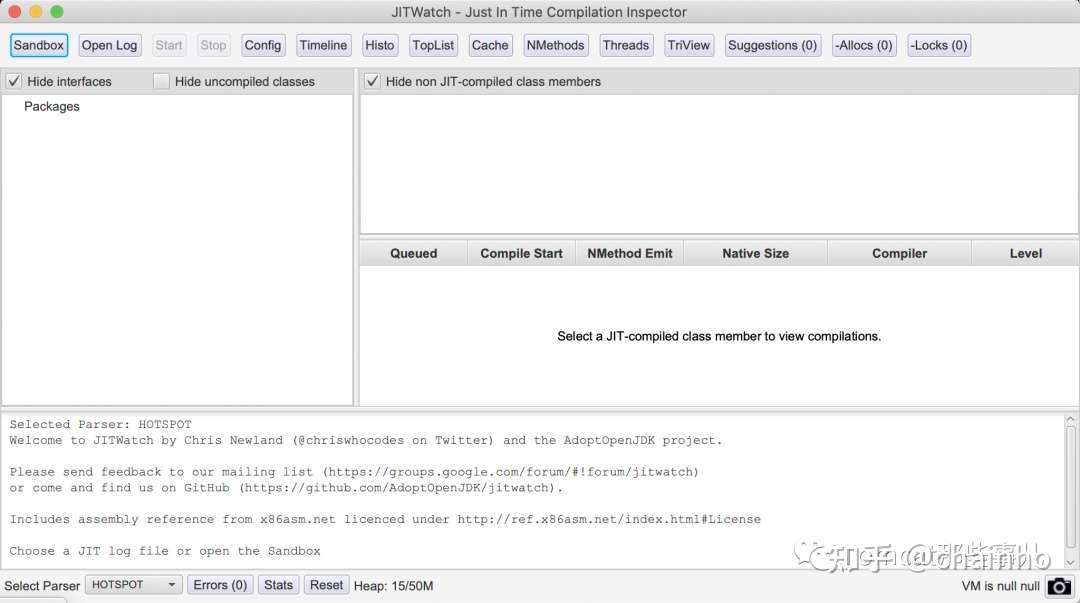Take a snapshot with camera icon
1080x603 pixels.
[1059, 586]
